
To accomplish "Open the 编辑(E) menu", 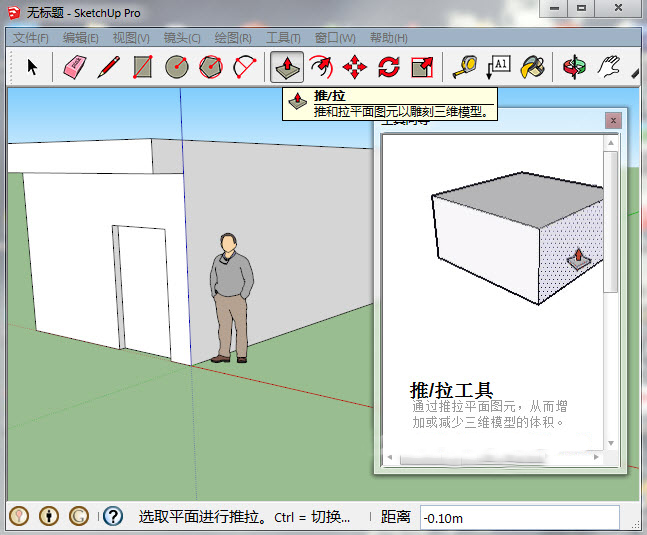I will tap(80, 38).
